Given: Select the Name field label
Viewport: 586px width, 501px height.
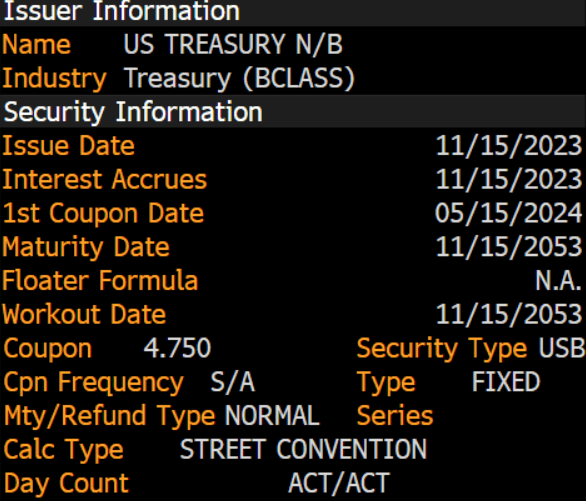Looking at the screenshot, I should (37, 44).
